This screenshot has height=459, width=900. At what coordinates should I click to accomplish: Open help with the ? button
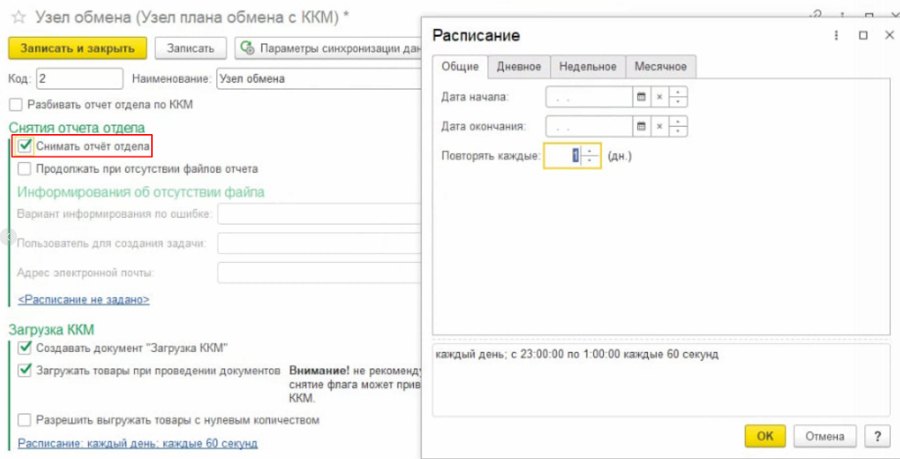(877, 436)
